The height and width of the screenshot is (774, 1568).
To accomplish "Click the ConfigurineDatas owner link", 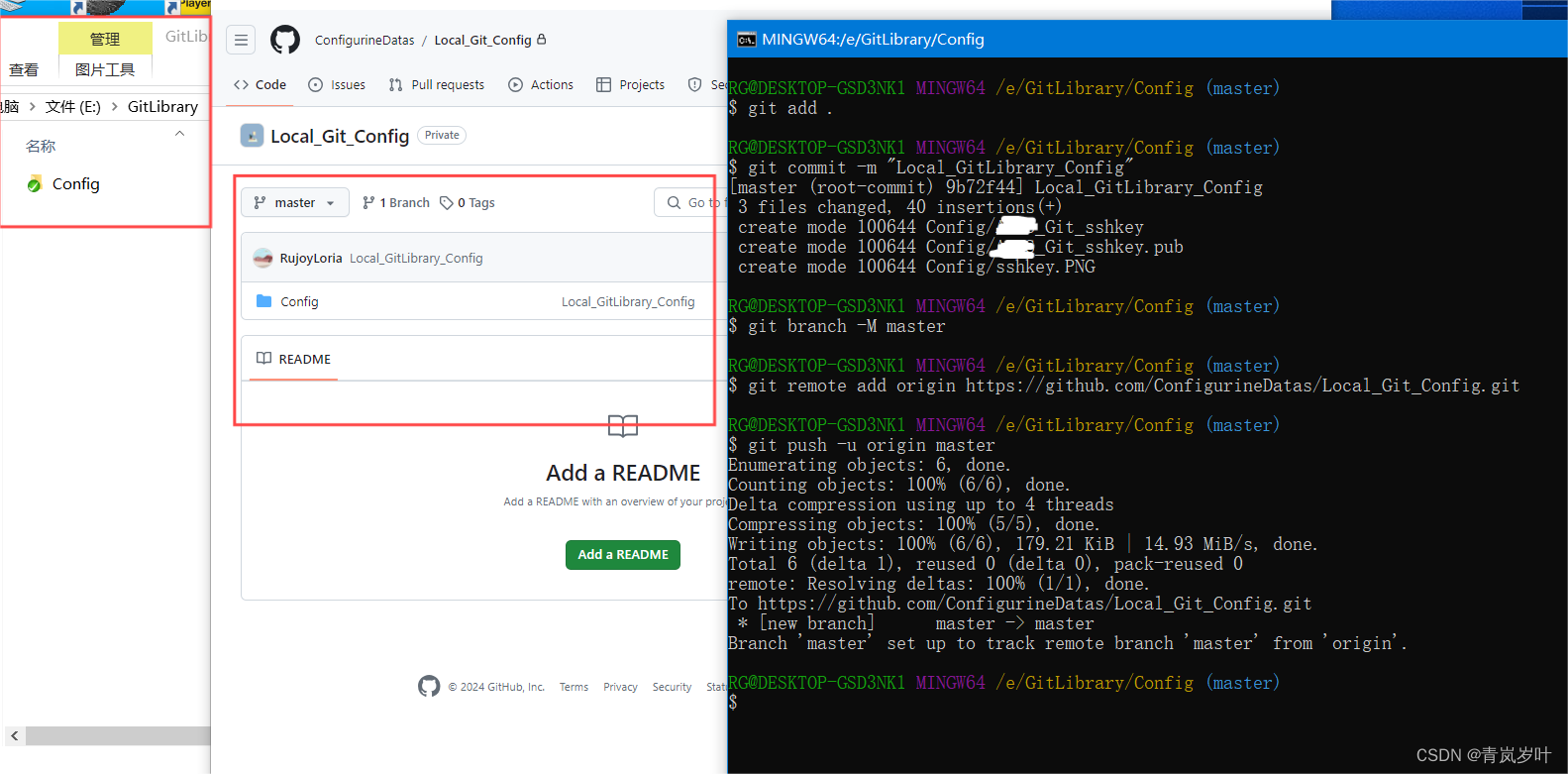I will 365,41.
